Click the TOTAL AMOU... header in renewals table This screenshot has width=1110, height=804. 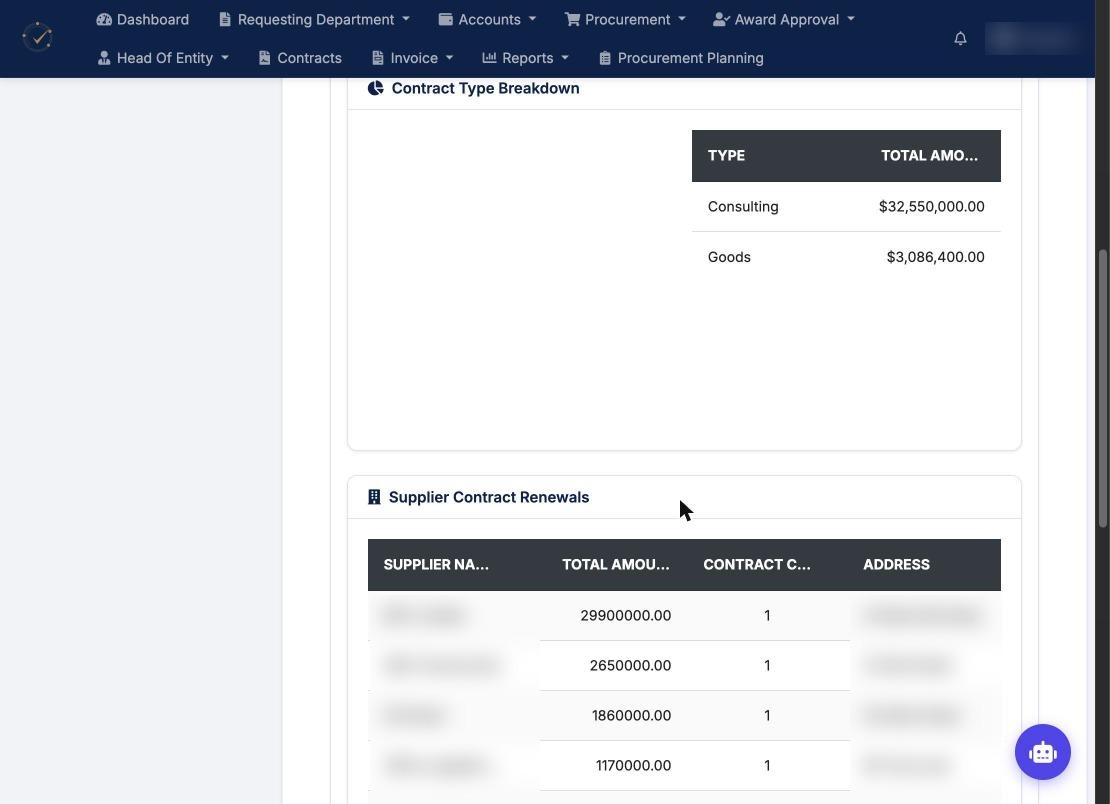(x=616, y=565)
